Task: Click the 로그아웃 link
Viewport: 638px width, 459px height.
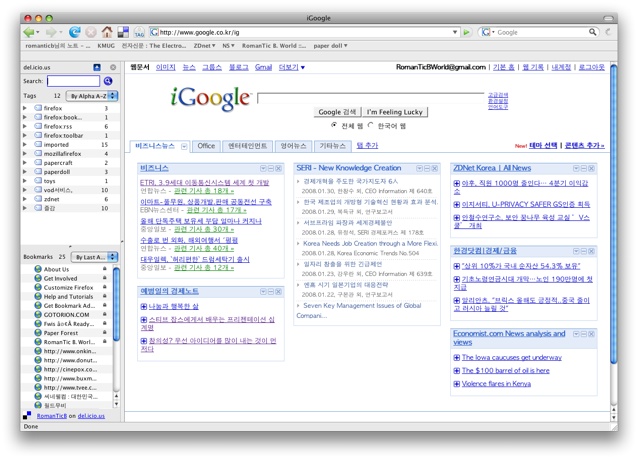Action: click(x=591, y=67)
